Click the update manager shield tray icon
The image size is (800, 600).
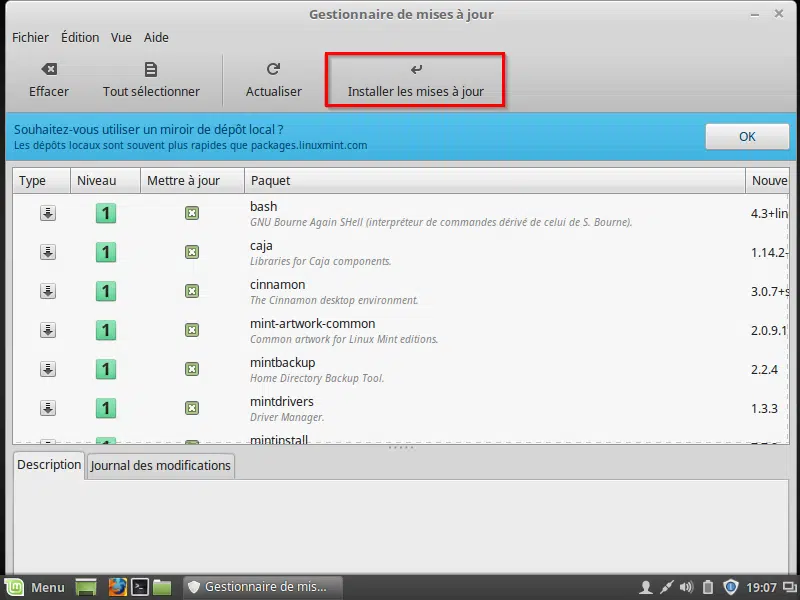click(731, 588)
